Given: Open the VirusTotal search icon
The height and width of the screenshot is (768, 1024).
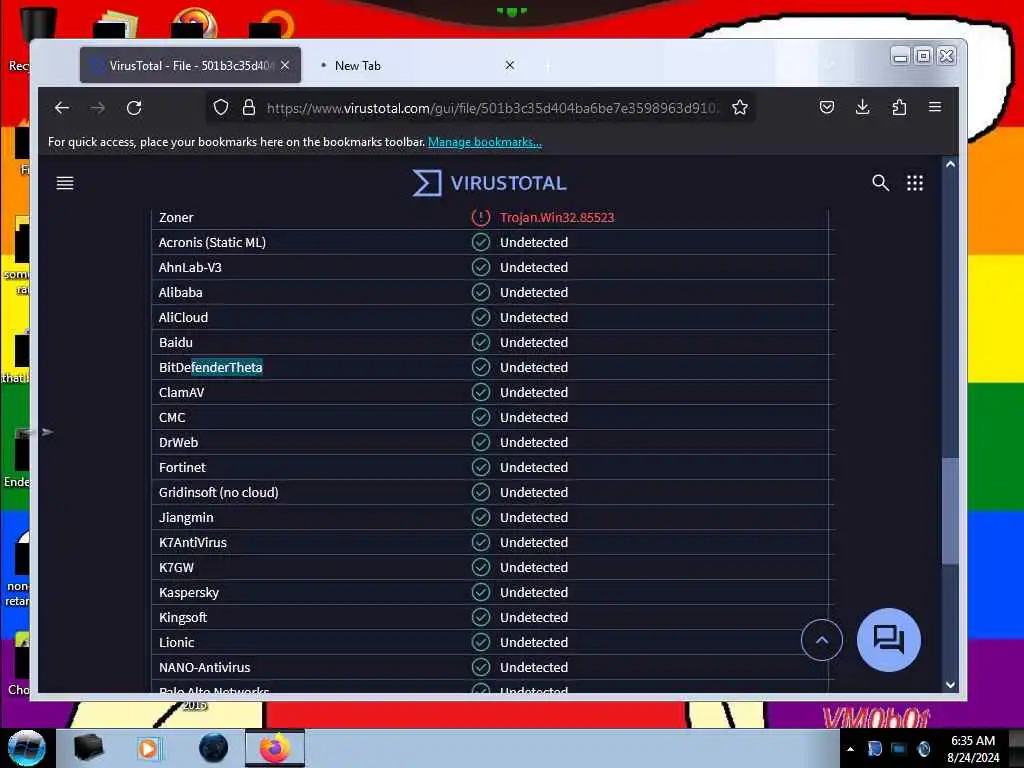Looking at the screenshot, I should point(880,183).
